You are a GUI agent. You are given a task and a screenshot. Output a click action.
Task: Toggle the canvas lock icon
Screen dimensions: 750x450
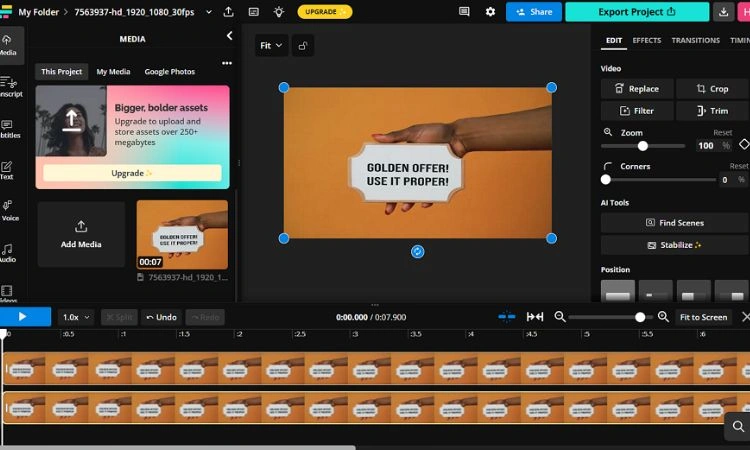coord(303,46)
